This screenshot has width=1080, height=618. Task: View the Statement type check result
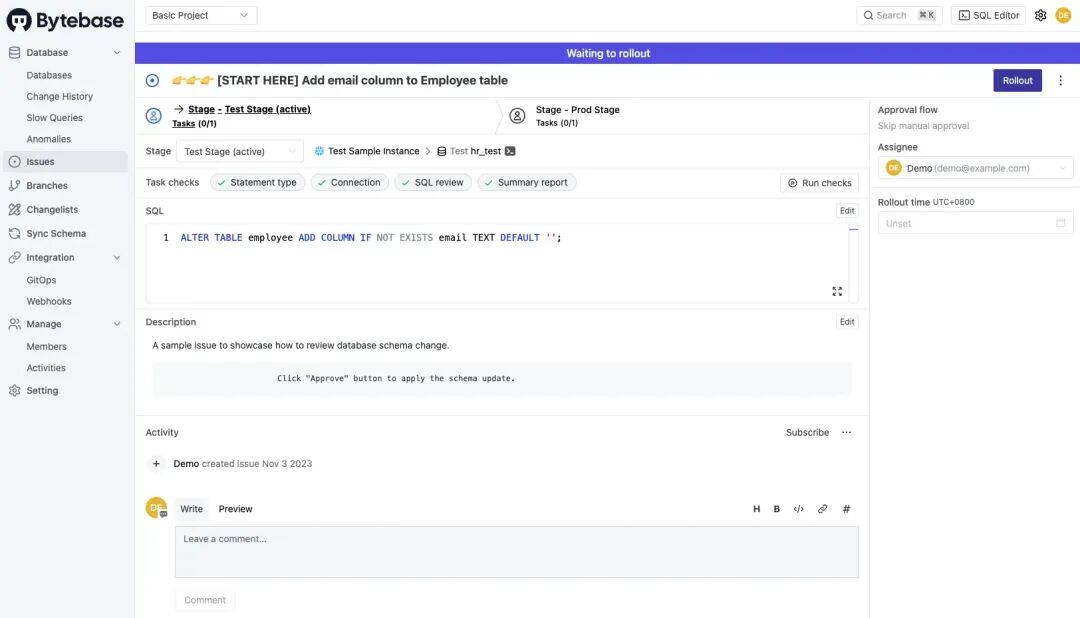(x=257, y=183)
